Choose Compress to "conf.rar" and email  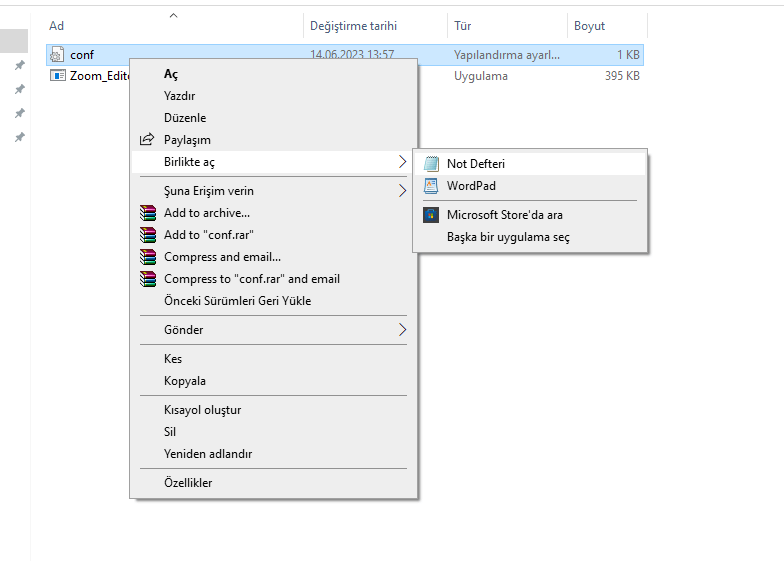tap(274, 278)
